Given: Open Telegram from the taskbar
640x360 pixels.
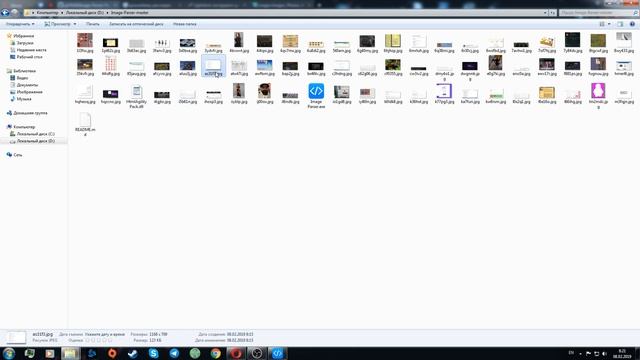Looking at the screenshot, I should 174,353.
